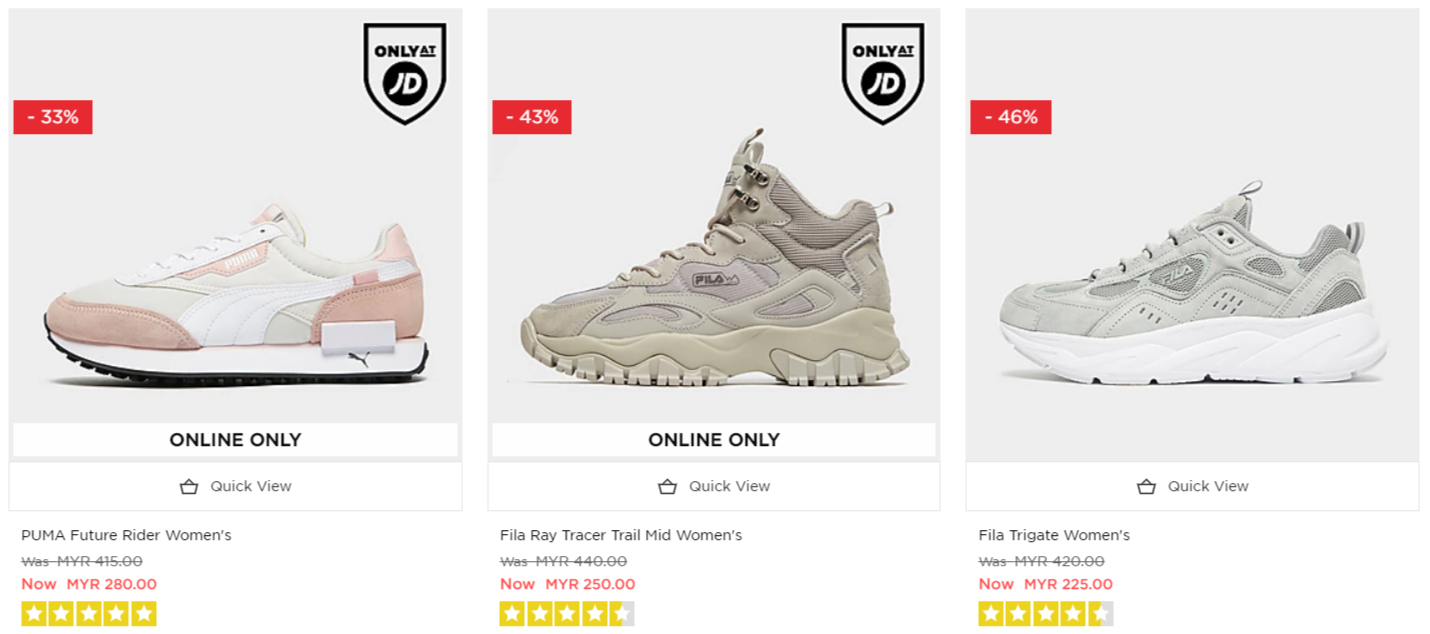The image size is (1430, 634).
Task: Click basket icon in PUMA Quick View
Action: point(189,487)
